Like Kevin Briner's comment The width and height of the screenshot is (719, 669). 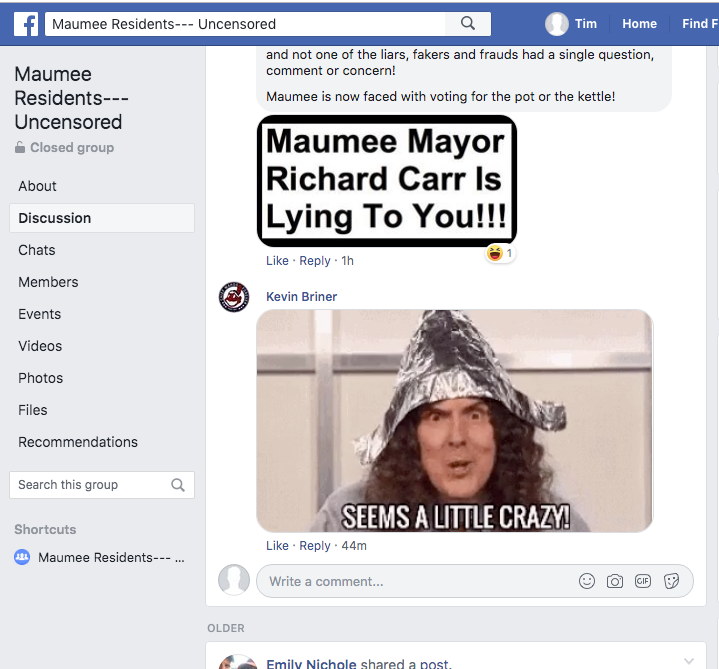(277, 546)
